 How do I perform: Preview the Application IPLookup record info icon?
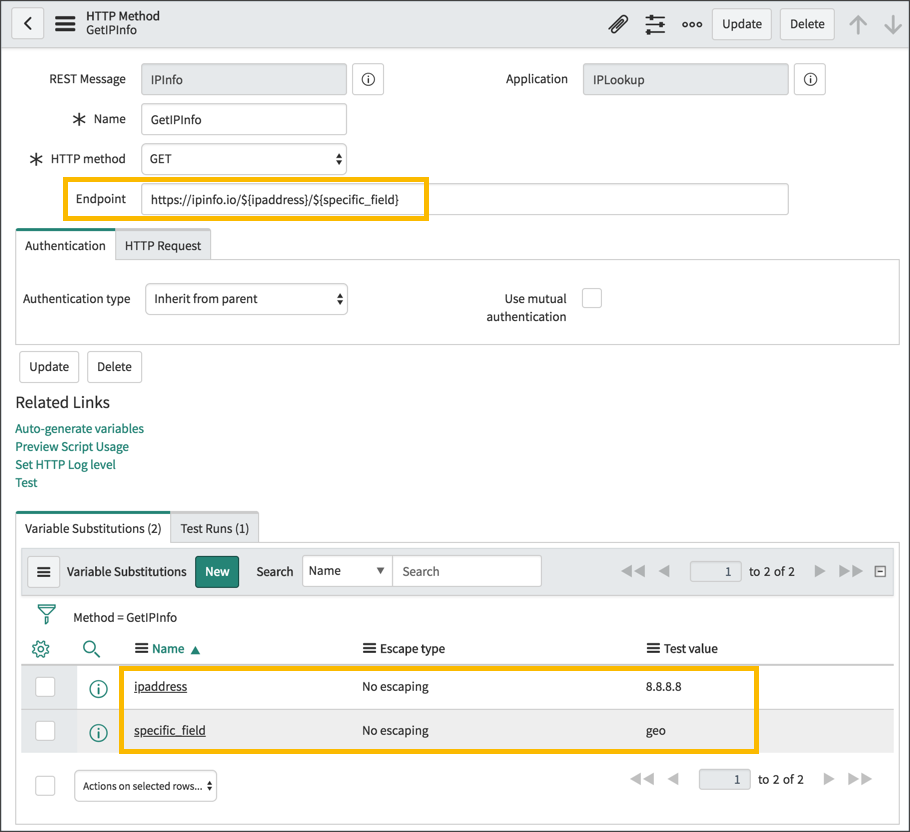(810, 79)
